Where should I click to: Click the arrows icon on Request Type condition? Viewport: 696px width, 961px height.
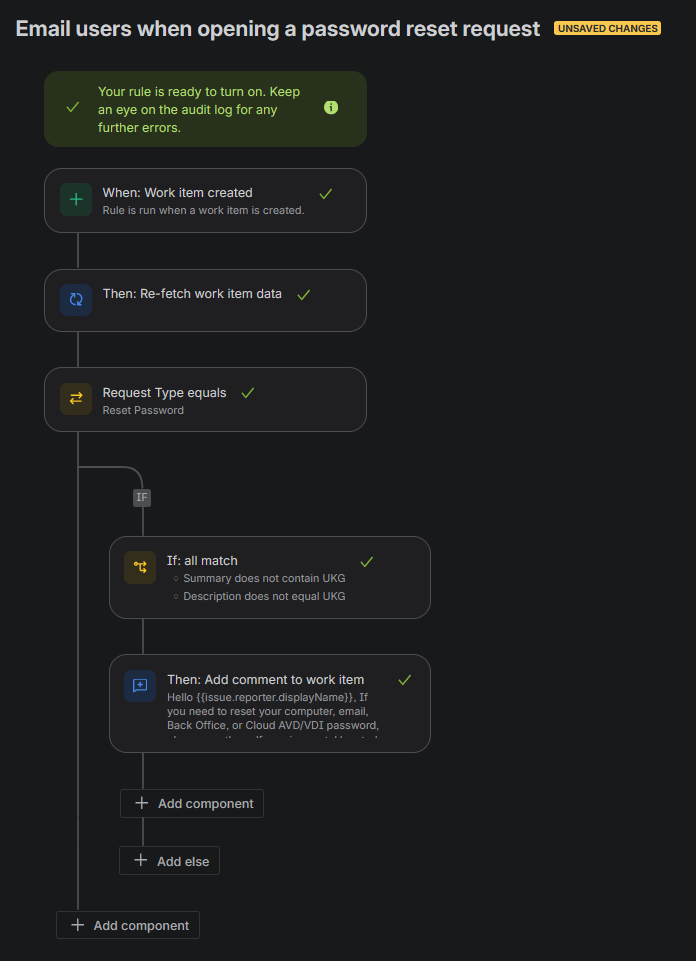click(x=75, y=398)
